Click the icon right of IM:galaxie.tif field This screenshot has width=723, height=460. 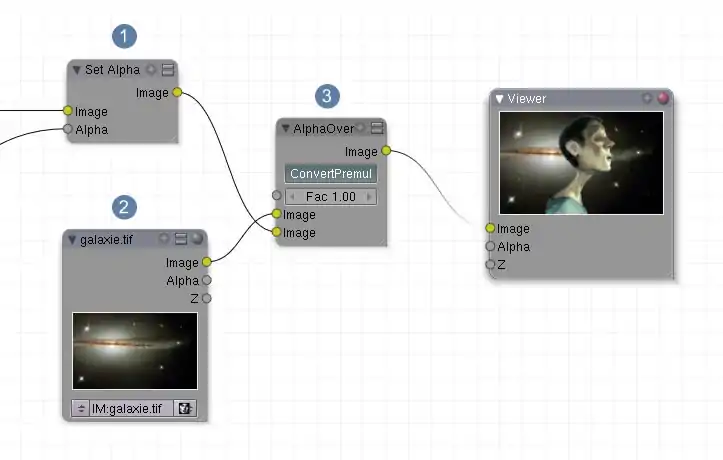point(185,408)
